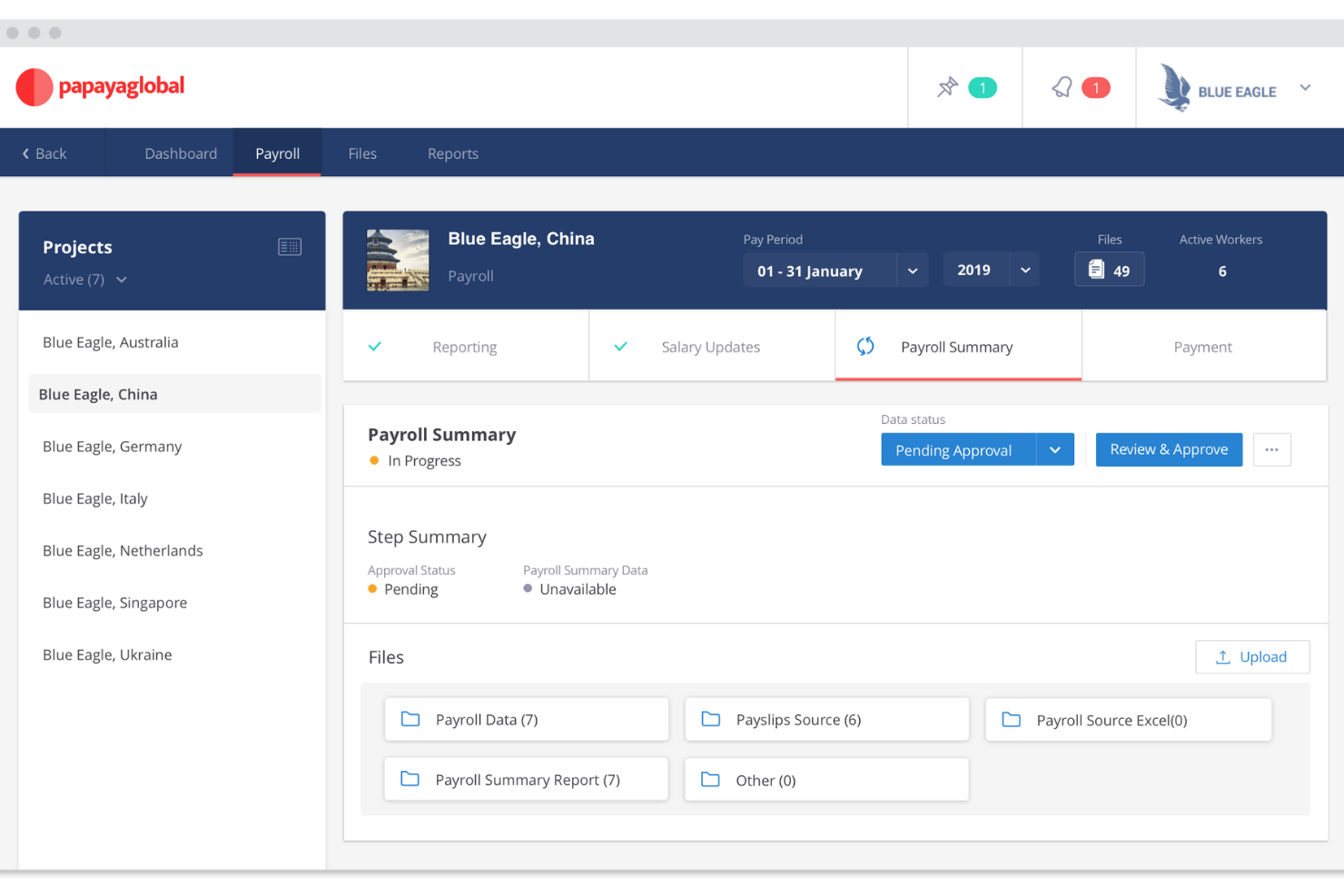Go to the Reporting step
The width and height of the screenshot is (1344, 896).
466,346
